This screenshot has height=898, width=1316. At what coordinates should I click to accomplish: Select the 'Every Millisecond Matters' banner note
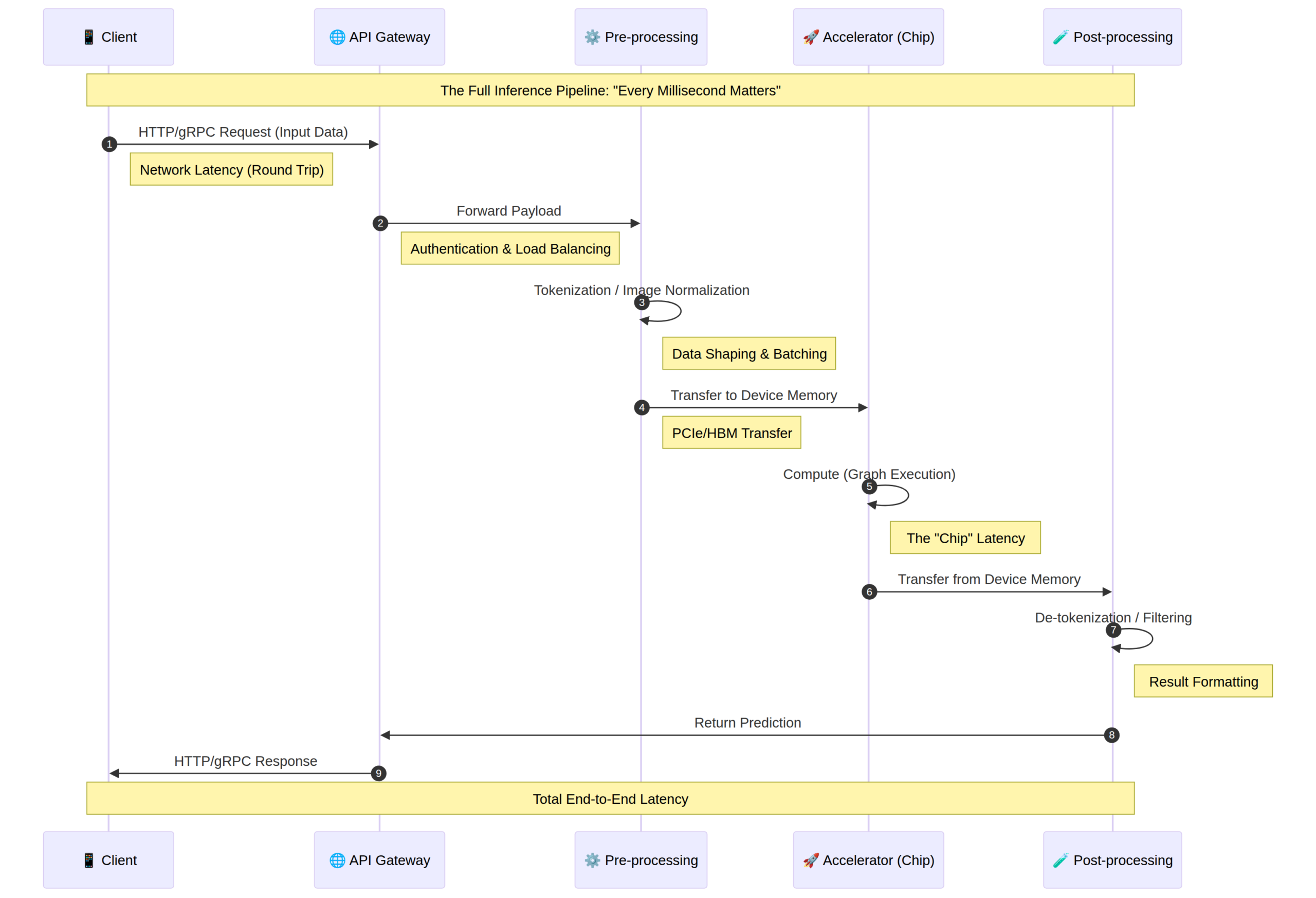coord(610,90)
